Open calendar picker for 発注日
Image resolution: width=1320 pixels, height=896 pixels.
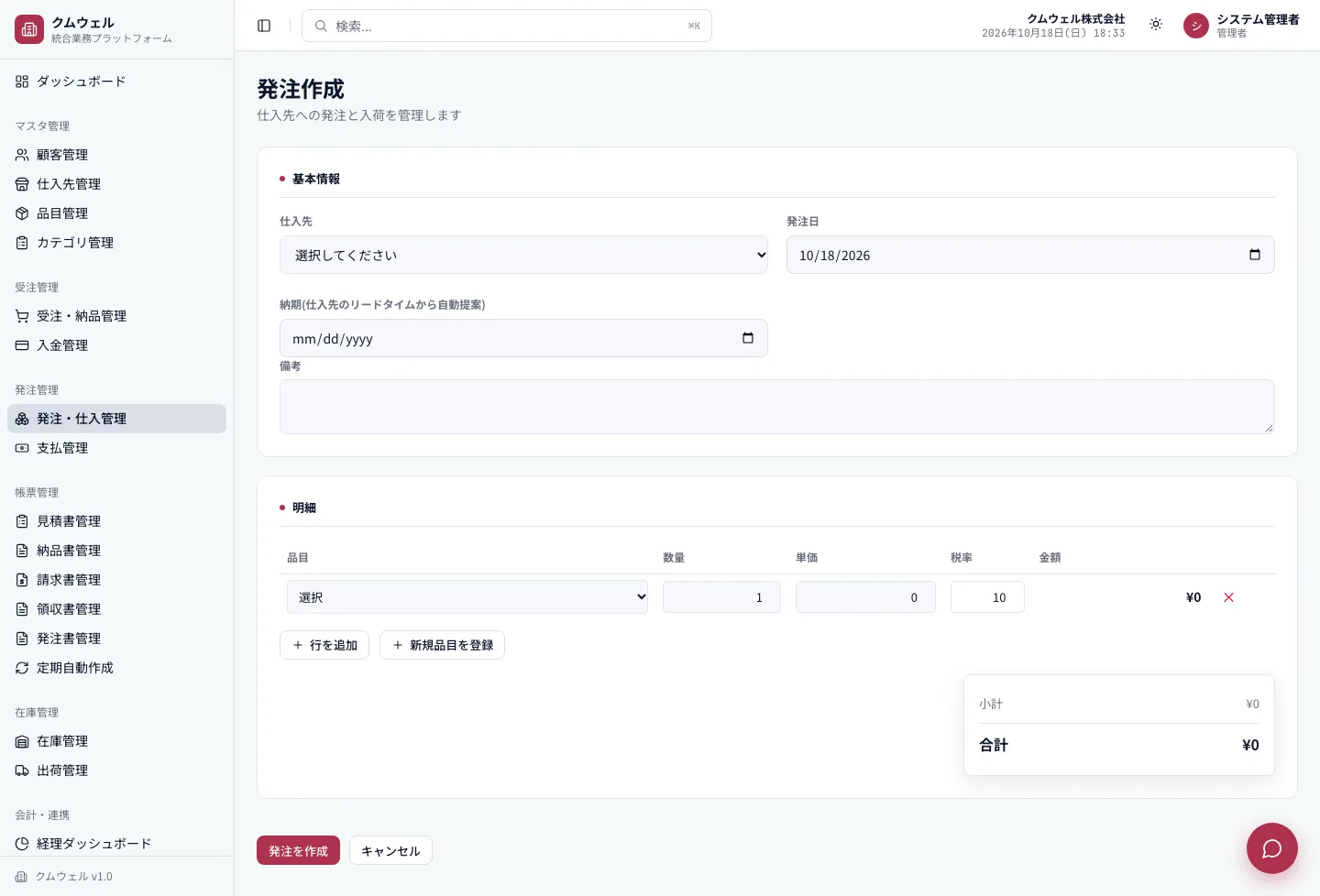coord(1255,255)
